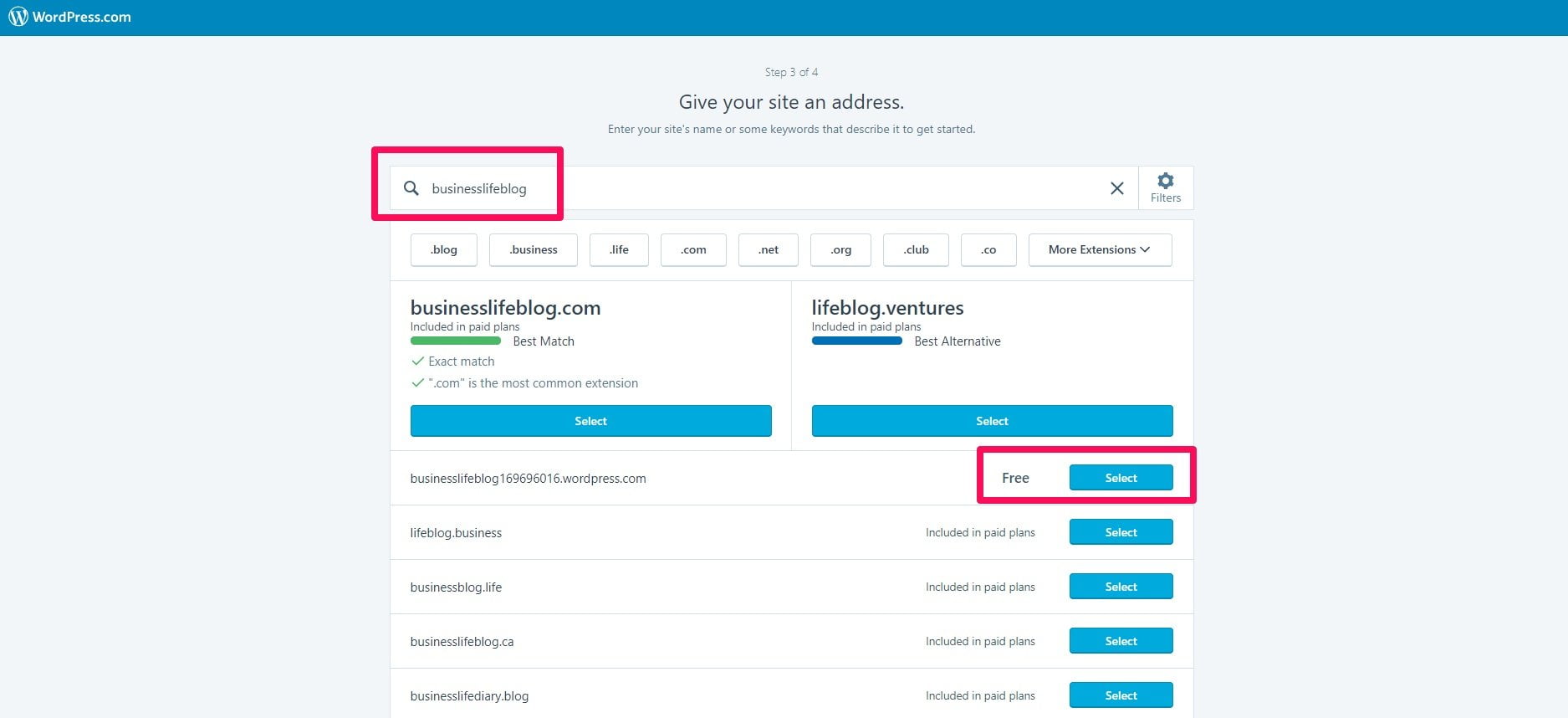Click businesslifeblog169696016.wordpress.com text
This screenshot has height=718, width=1568.
(528, 479)
